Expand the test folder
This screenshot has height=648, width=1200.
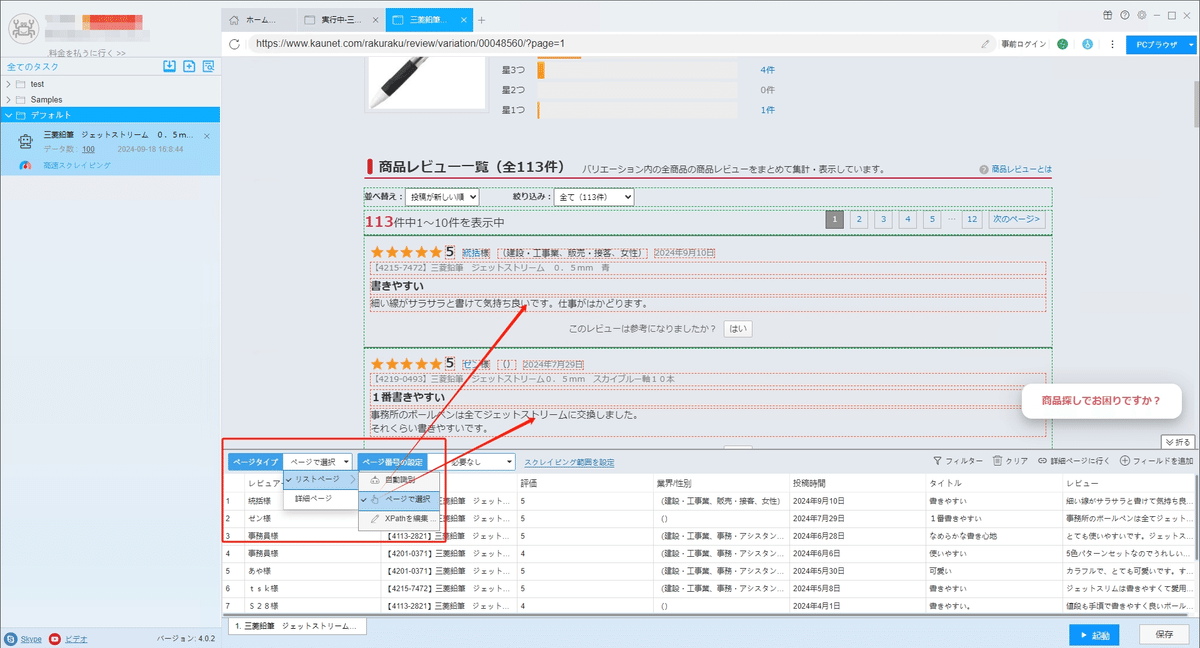(8, 84)
